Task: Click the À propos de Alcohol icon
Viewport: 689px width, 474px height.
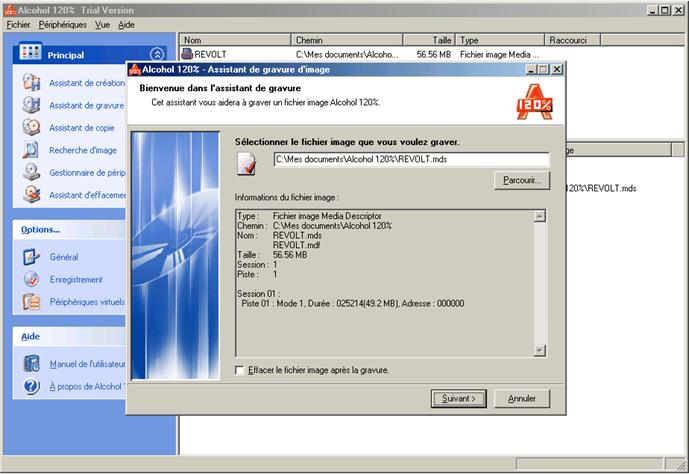Action: coord(32,386)
